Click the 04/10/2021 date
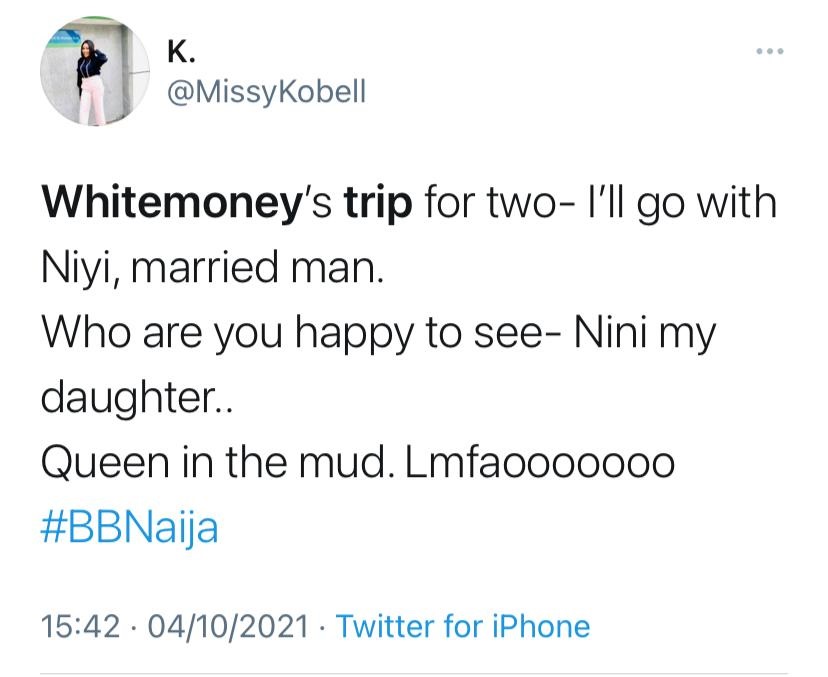Screen dimensions: 828x677 click(x=228, y=627)
